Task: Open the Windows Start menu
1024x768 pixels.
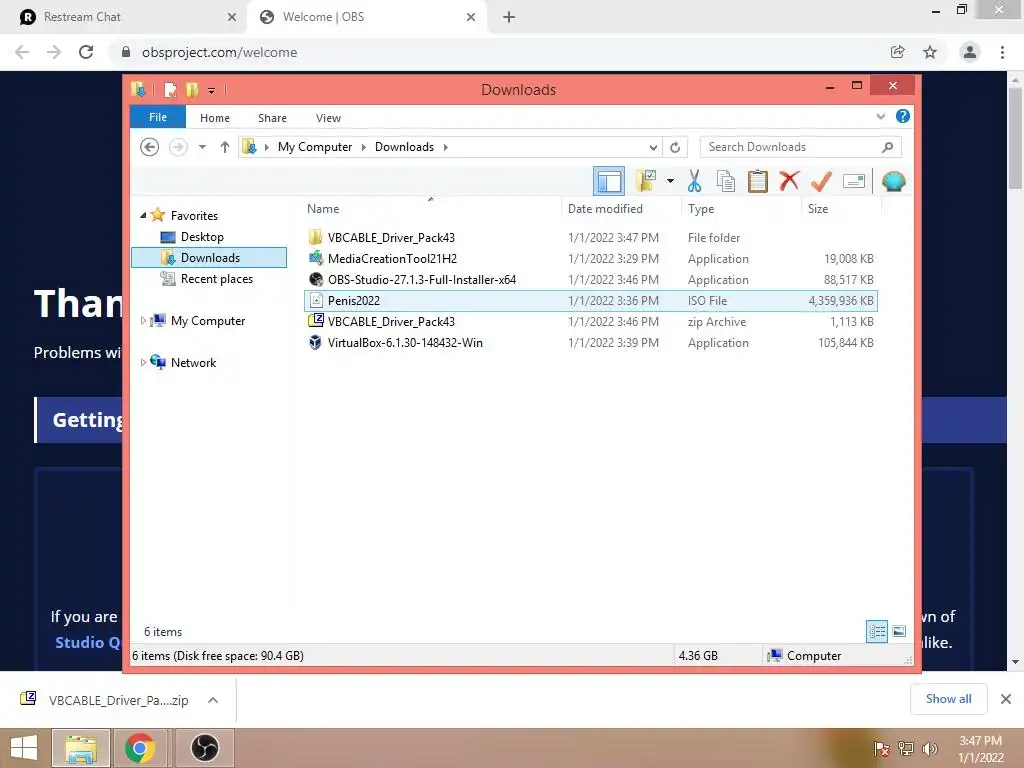Action: (x=24, y=748)
